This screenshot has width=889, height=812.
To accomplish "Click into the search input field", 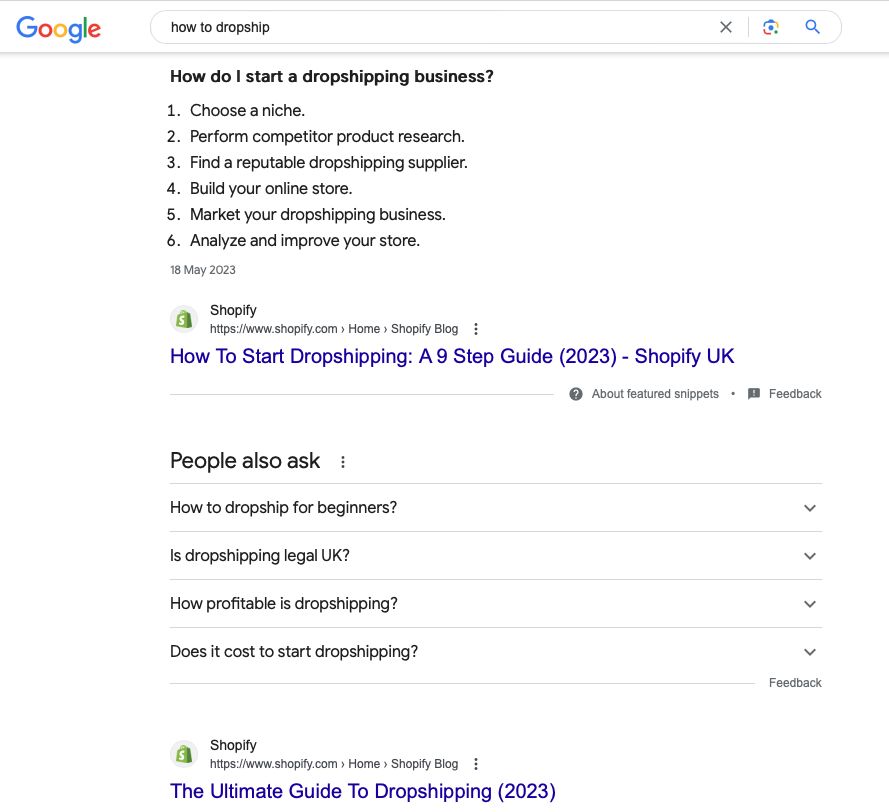I will (430, 28).
